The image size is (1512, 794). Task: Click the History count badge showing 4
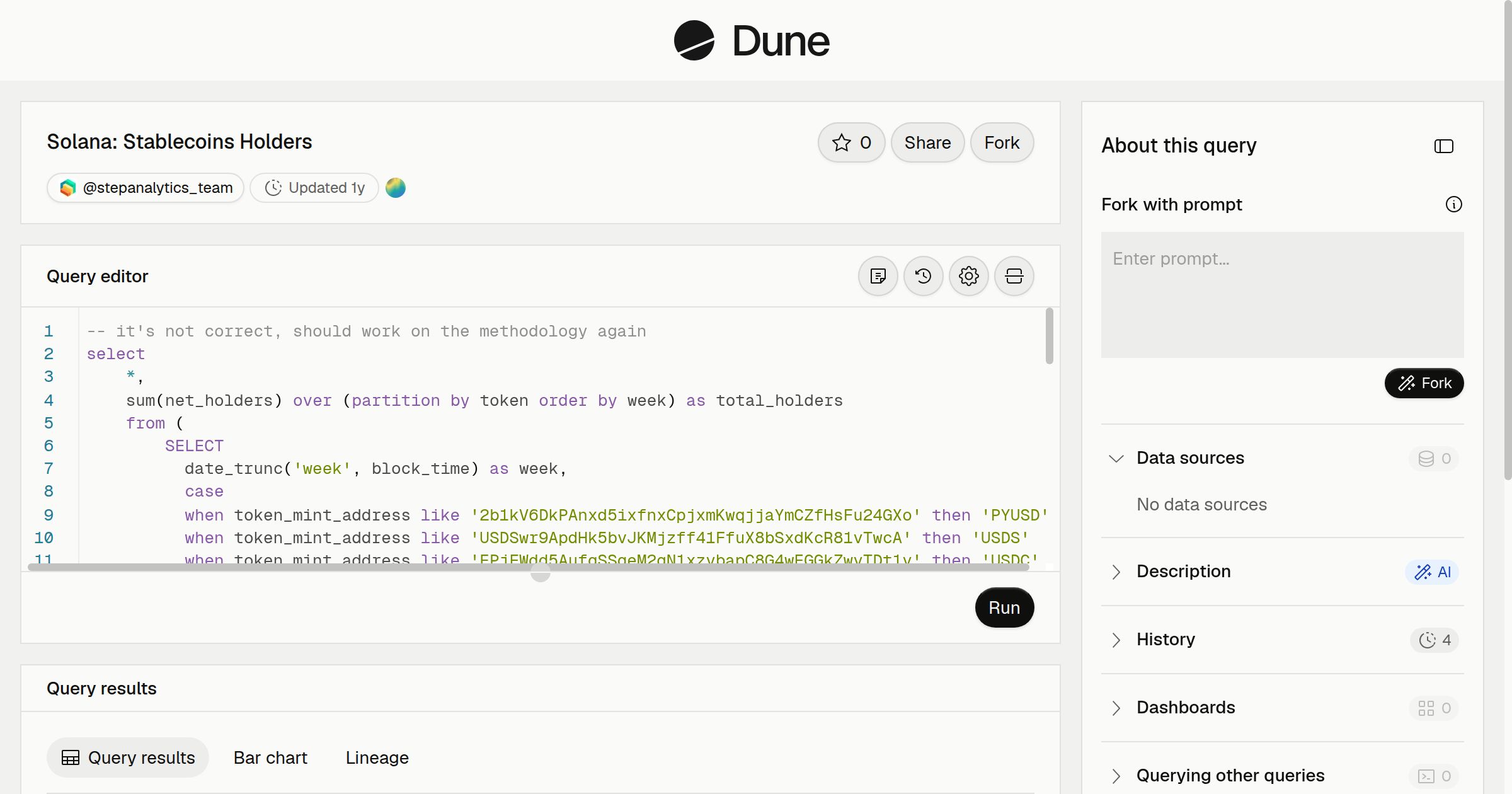[1434, 640]
